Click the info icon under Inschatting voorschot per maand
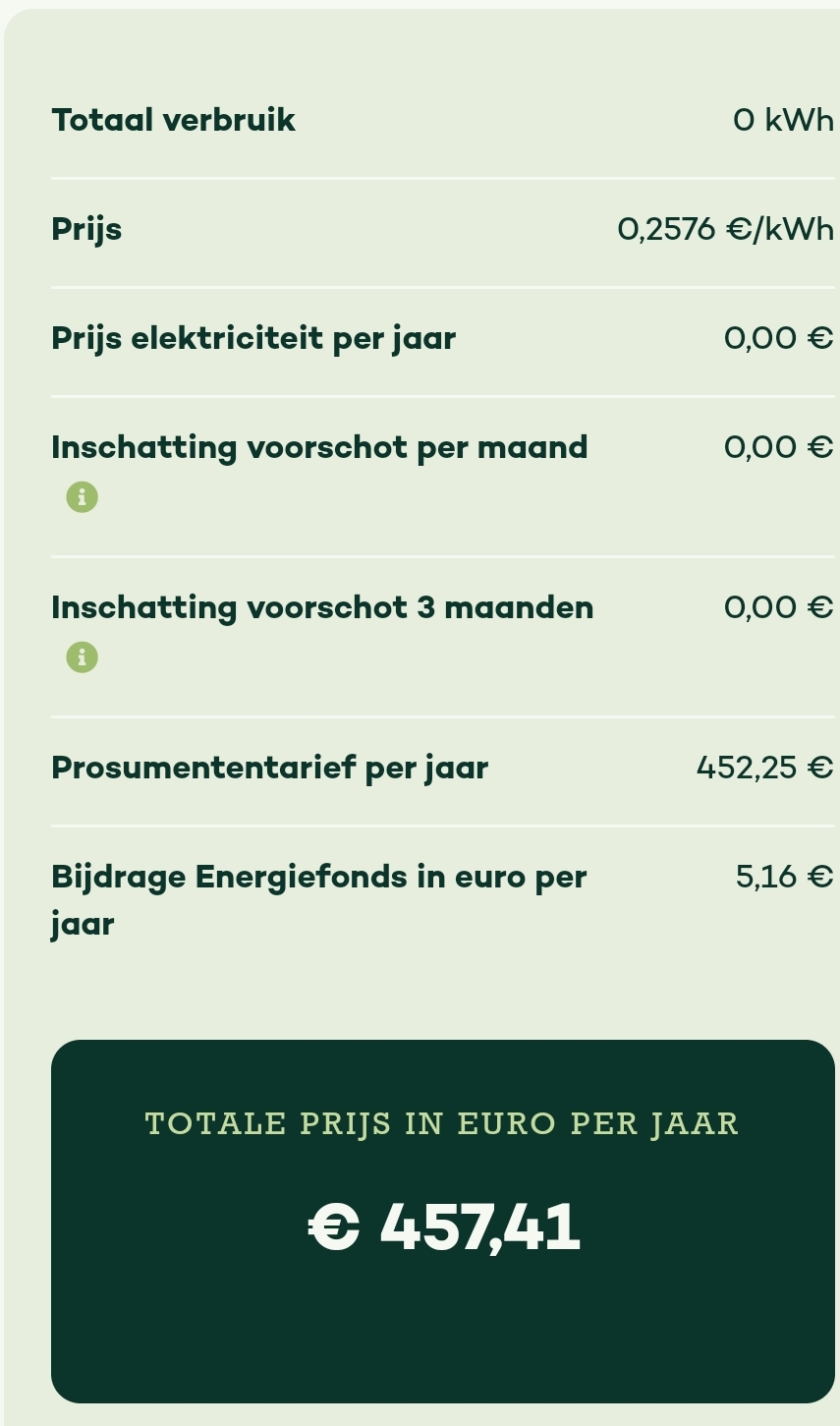Image resolution: width=840 pixels, height=1426 pixels. point(83,497)
